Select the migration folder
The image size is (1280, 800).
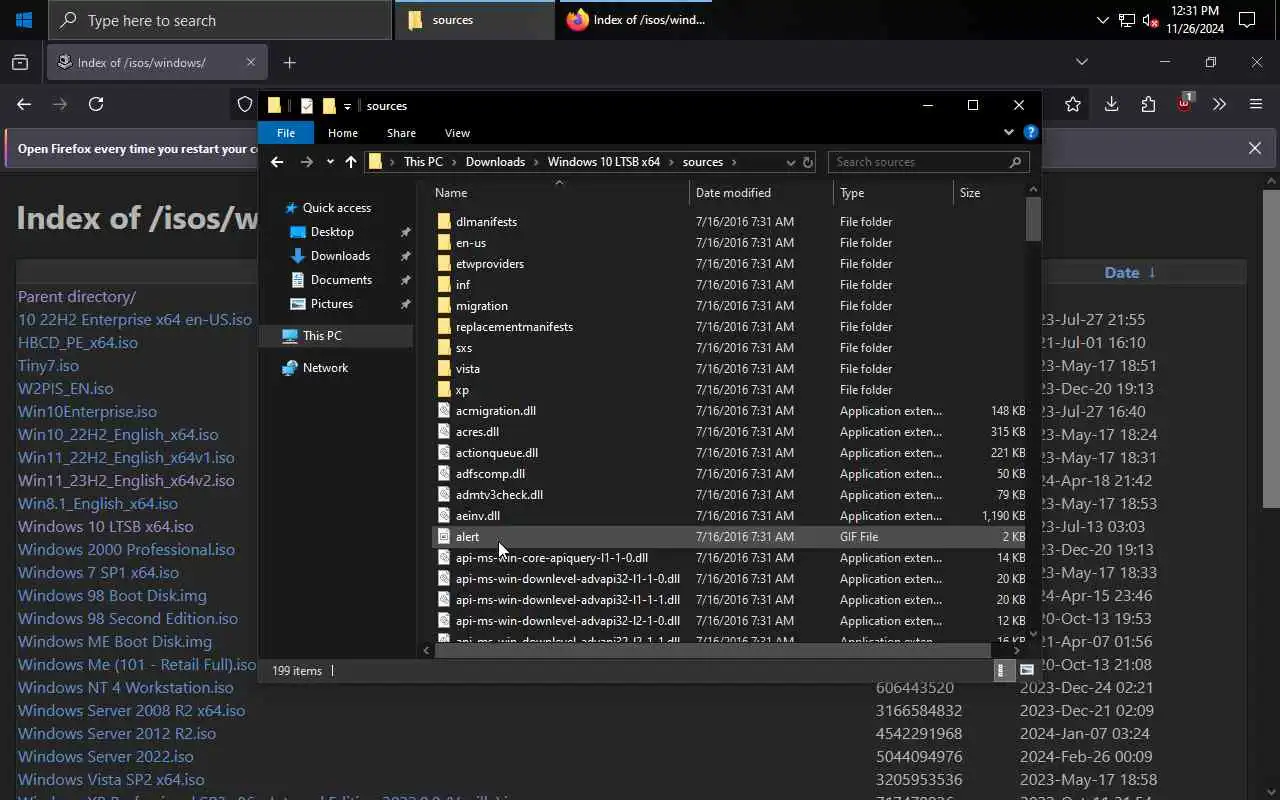(x=481, y=306)
